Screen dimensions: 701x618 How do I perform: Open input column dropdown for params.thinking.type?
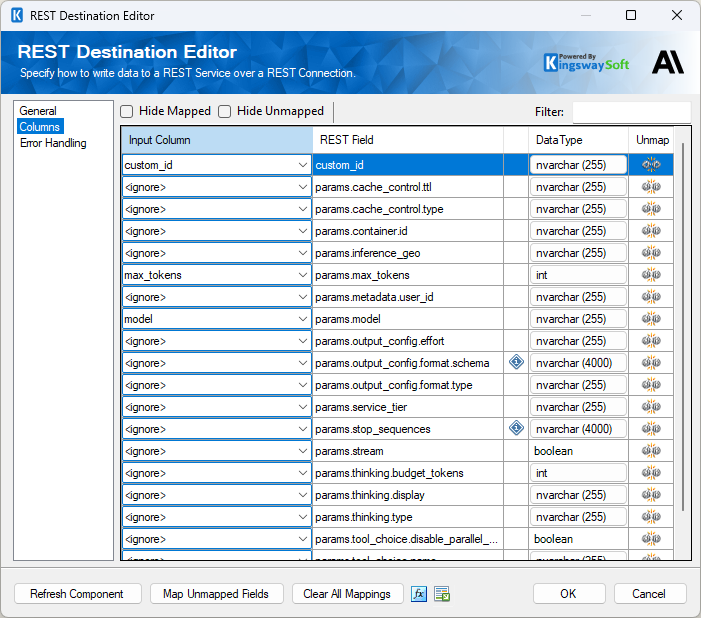[303, 517]
